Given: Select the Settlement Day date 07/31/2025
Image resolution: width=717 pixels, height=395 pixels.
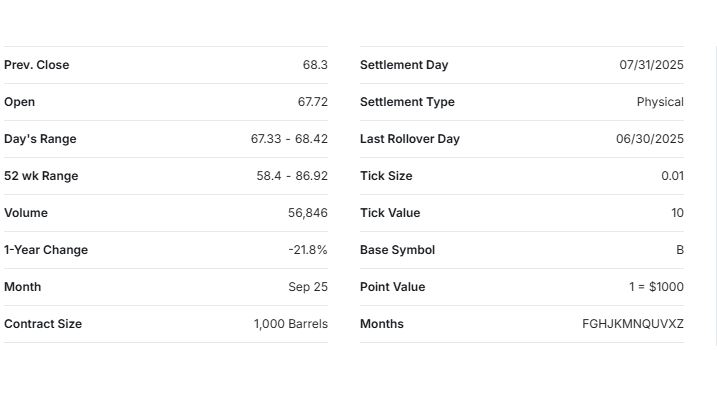Looking at the screenshot, I should coord(652,65).
